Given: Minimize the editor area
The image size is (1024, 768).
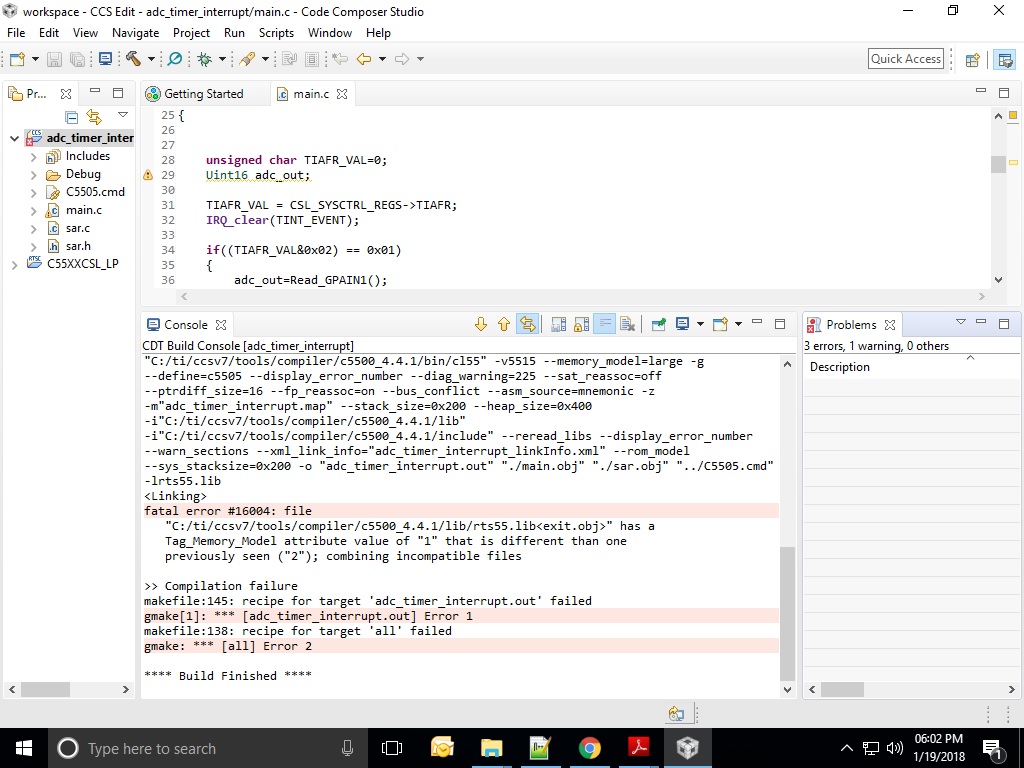Looking at the screenshot, I should click(x=980, y=91).
